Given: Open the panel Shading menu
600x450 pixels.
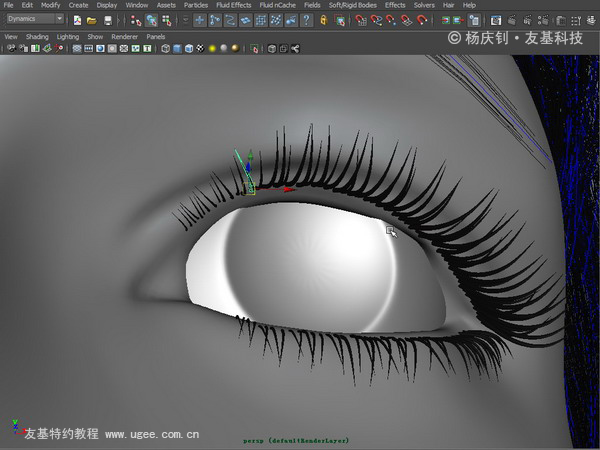Looking at the screenshot, I should [37, 37].
